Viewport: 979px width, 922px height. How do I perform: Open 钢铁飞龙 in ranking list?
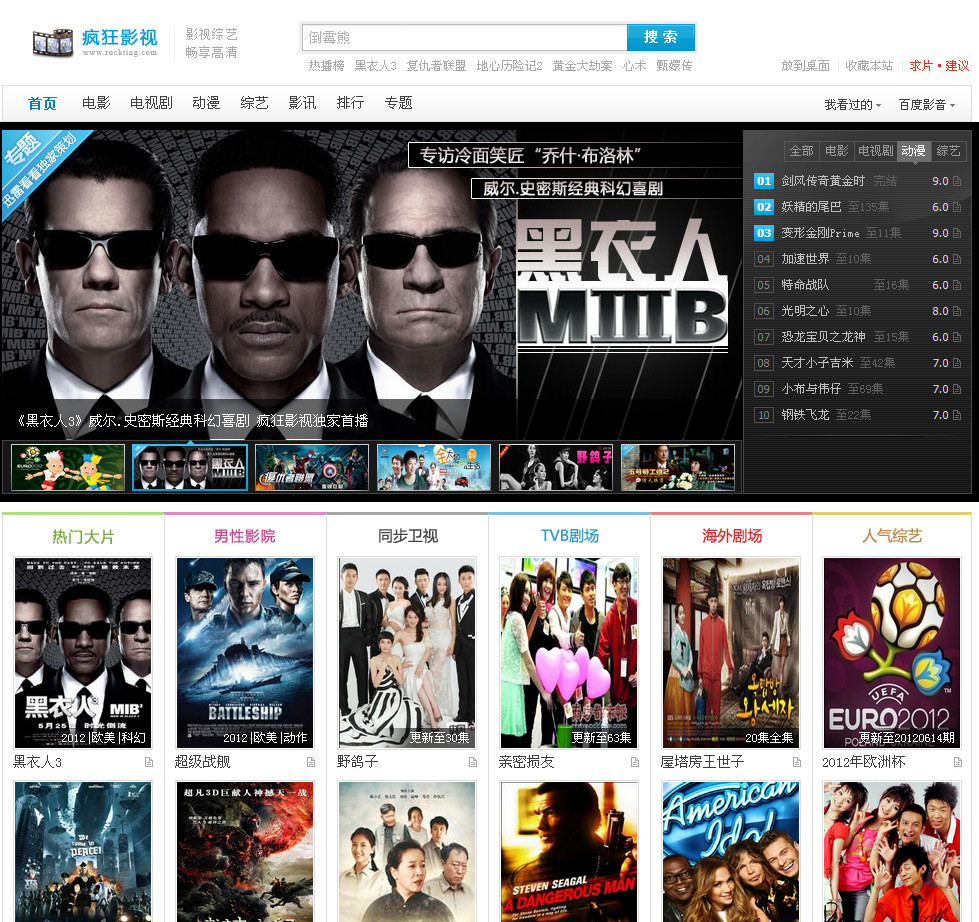pyautogui.click(x=805, y=415)
